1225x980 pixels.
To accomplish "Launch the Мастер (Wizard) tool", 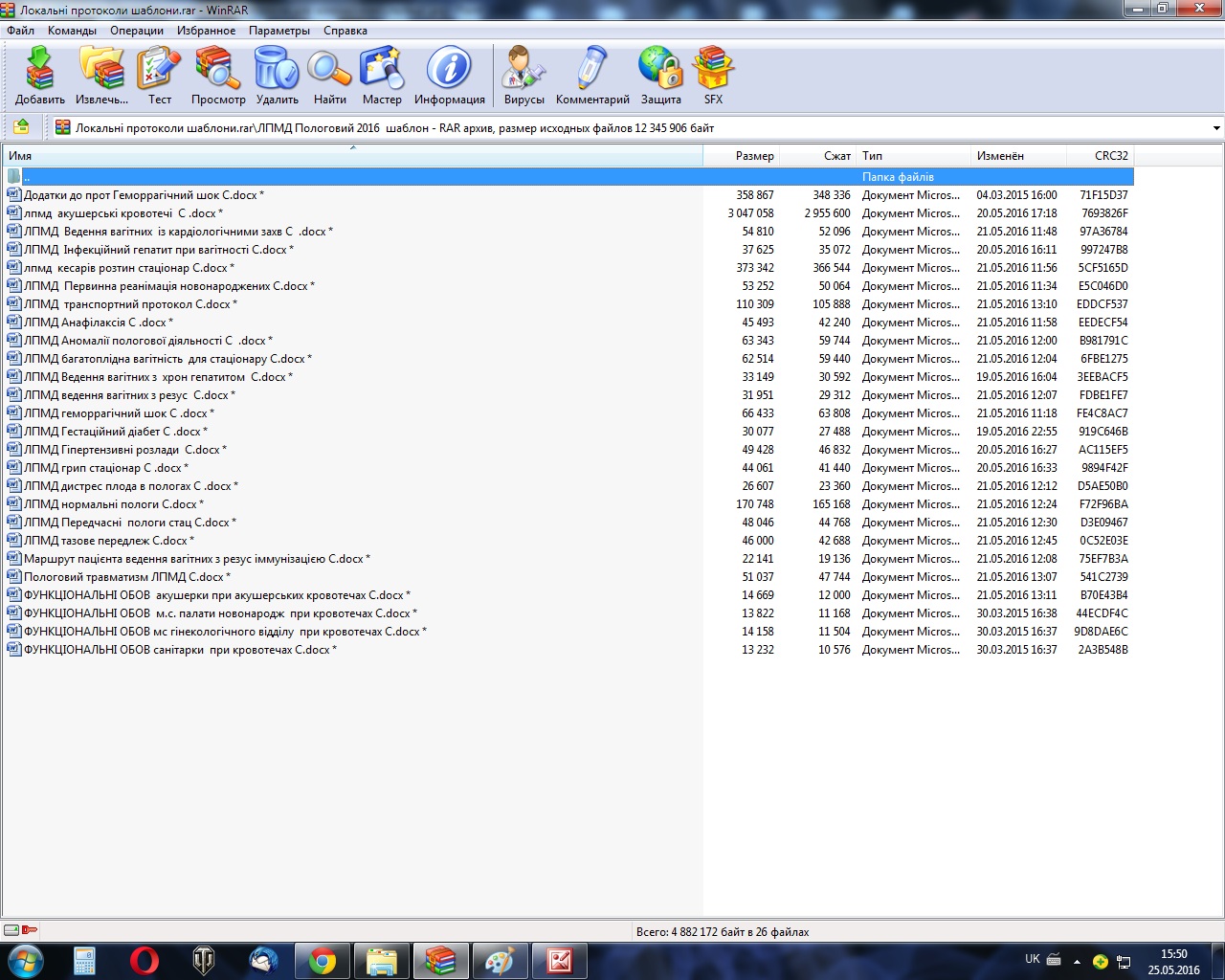I will click(x=382, y=76).
